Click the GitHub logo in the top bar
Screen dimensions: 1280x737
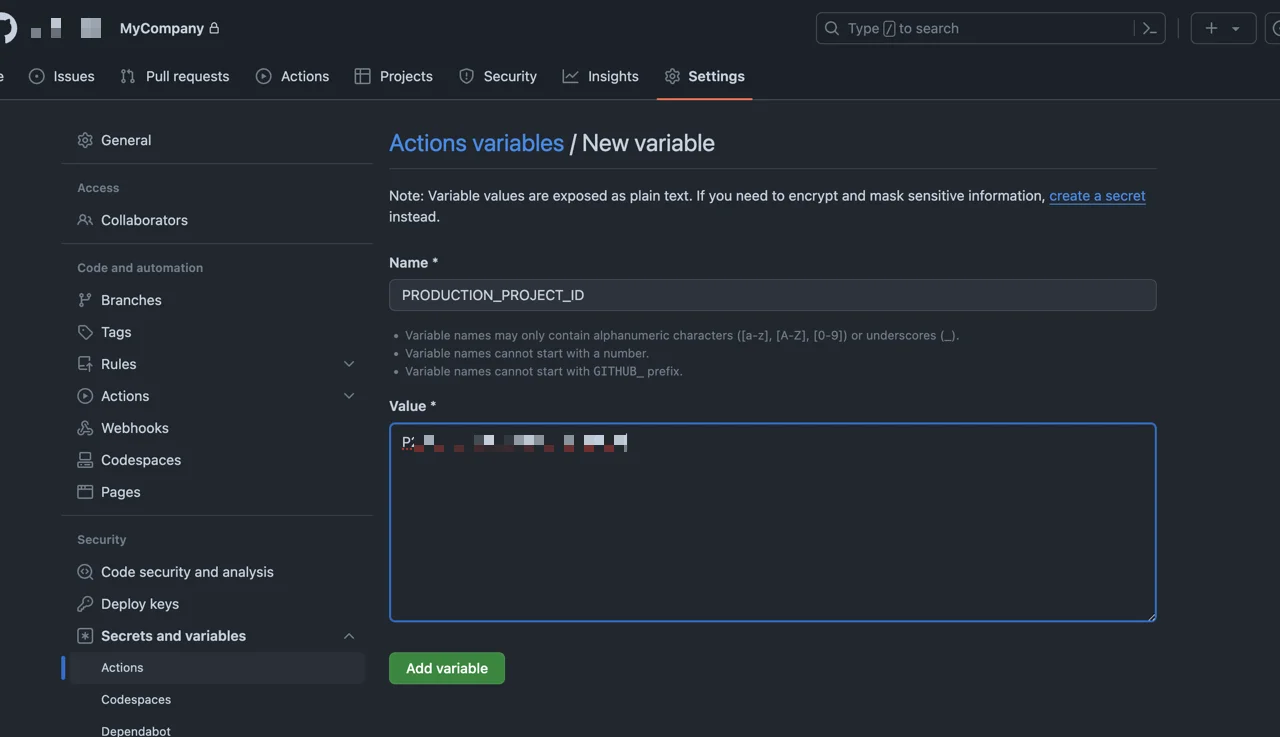(6, 27)
